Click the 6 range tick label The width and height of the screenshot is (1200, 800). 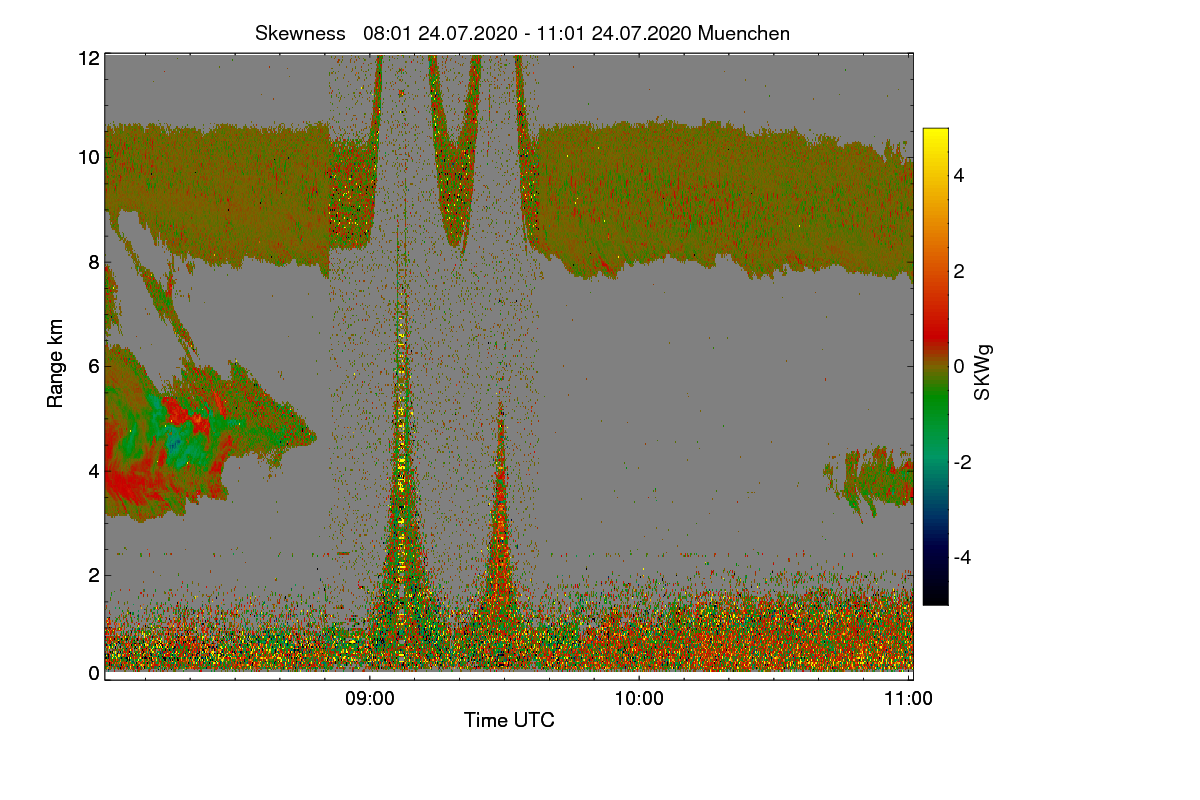(94, 366)
